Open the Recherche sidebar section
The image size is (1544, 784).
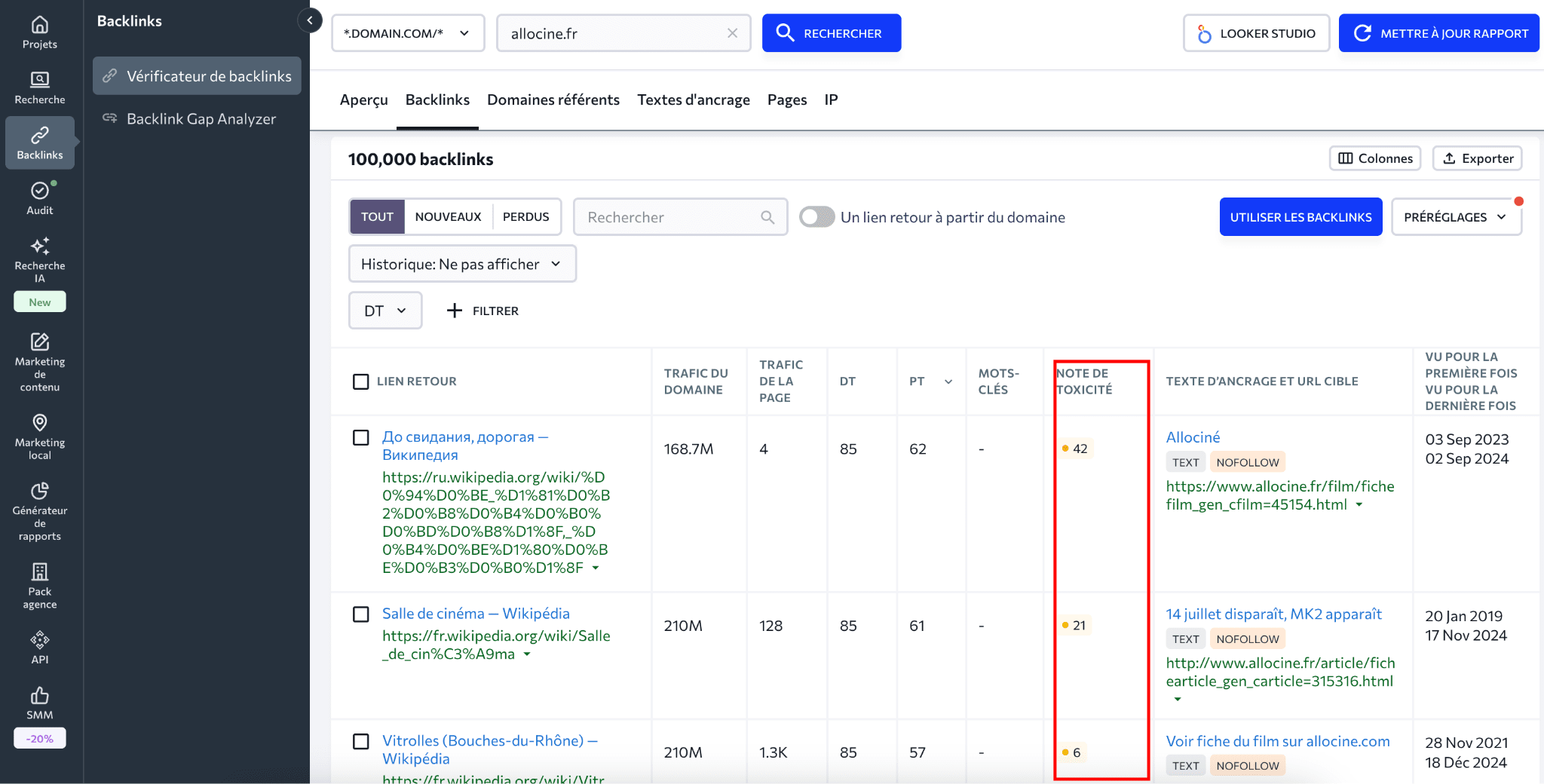pos(40,88)
